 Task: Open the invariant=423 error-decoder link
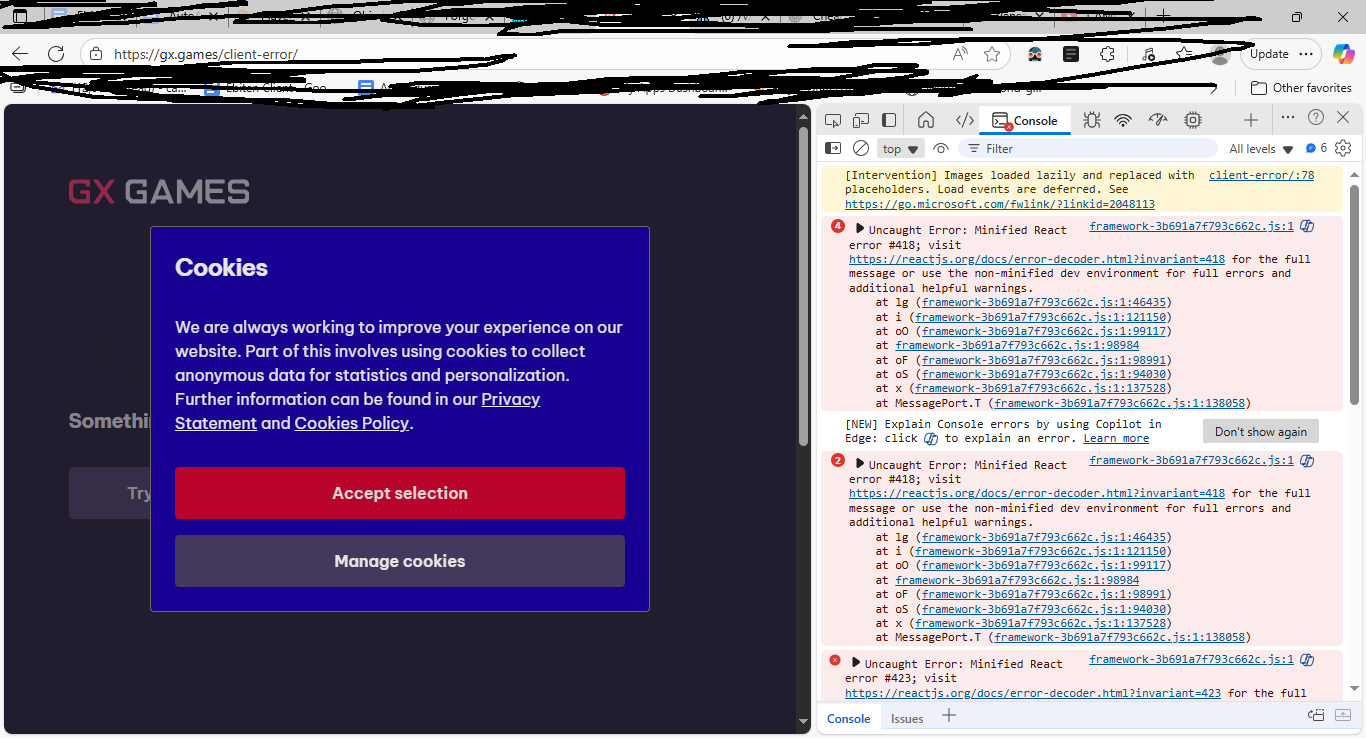[1033, 693]
